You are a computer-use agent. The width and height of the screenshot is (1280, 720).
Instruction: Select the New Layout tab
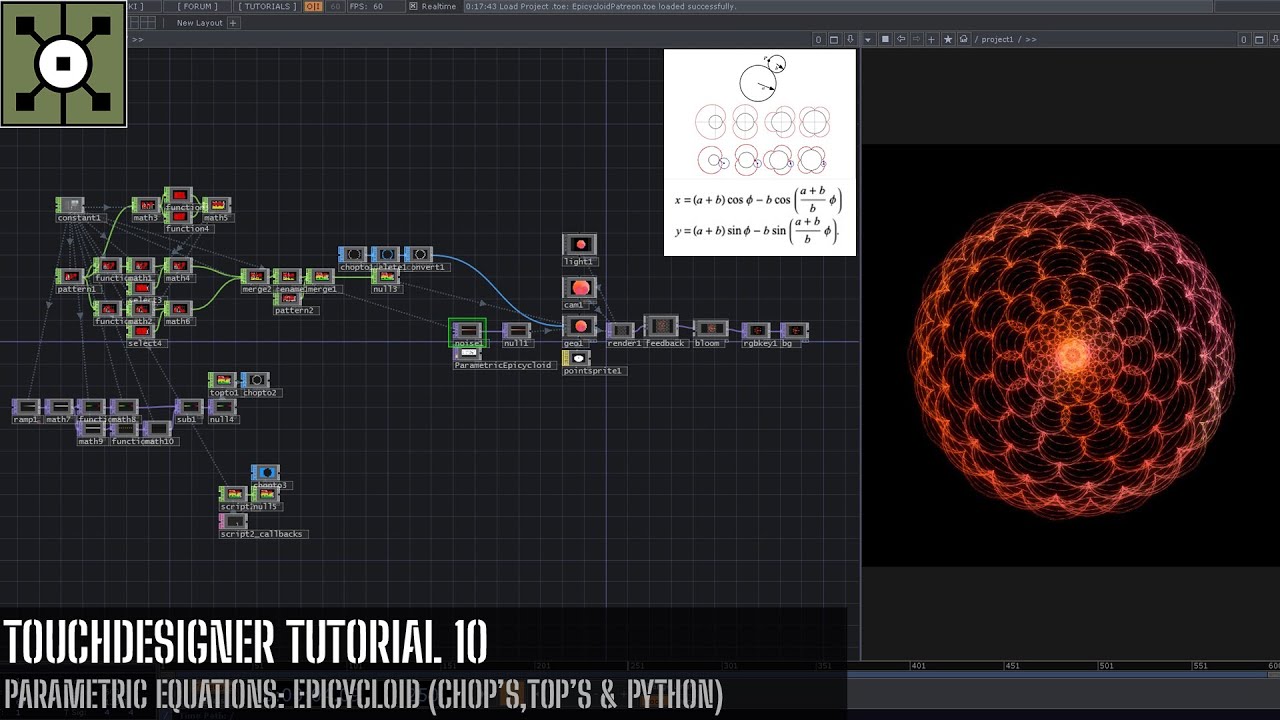tap(199, 23)
